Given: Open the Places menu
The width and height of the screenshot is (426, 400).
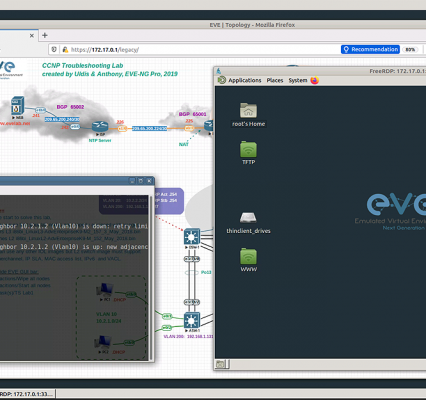Looking at the screenshot, I should pyautogui.click(x=275, y=80).
